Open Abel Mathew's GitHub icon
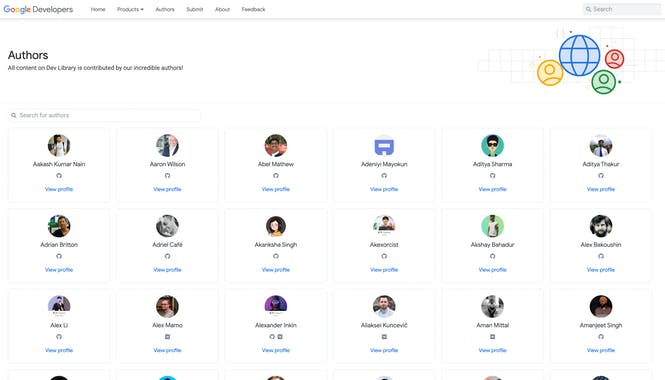Viewport: 665px width, 380px height. (276, 176)
